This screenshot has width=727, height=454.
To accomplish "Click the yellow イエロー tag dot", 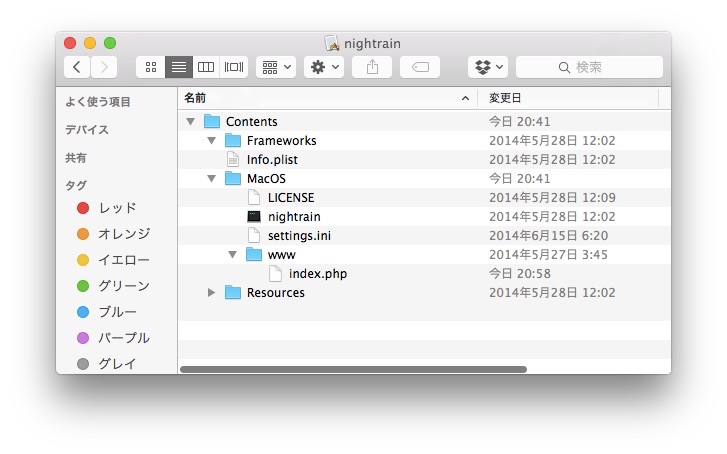I will 83,260.
